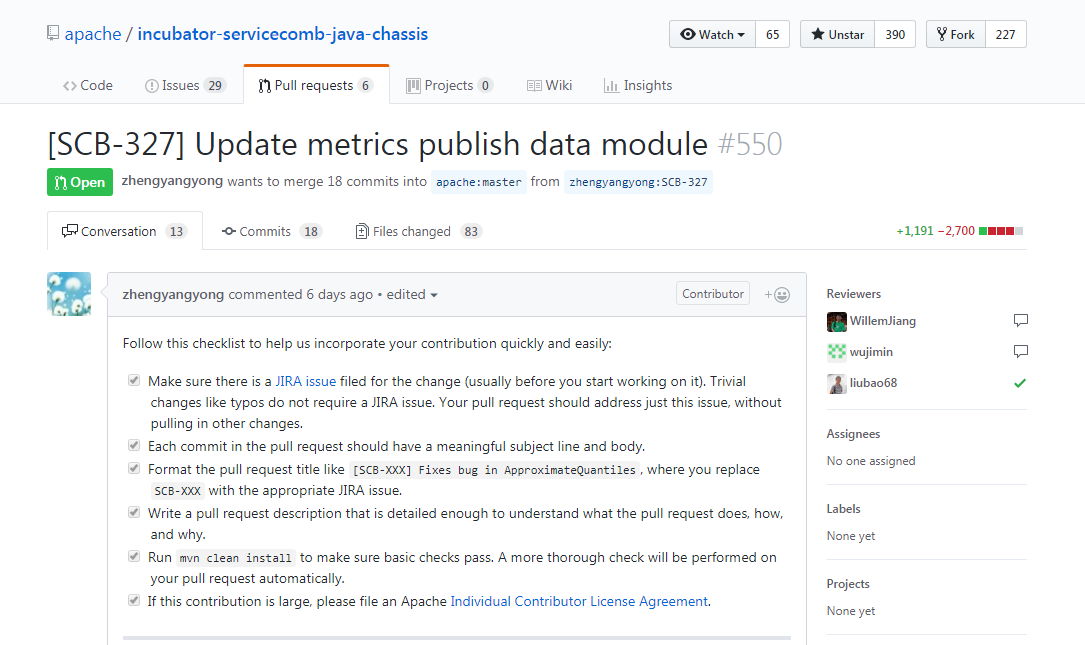Click the Unstar button
Screen dimensions: 1085x645
tap(837, 34)
